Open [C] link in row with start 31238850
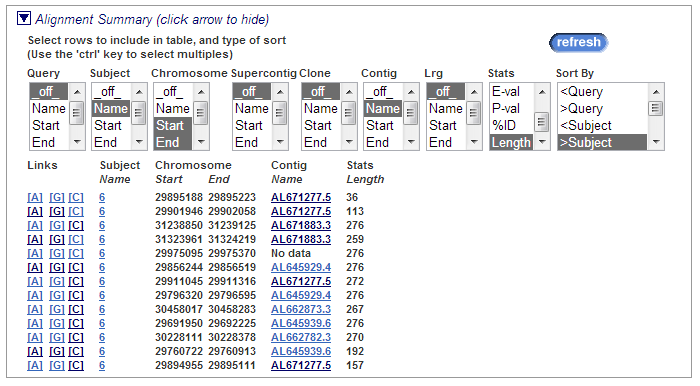The image size is (700, 386). tap(76, 225)
